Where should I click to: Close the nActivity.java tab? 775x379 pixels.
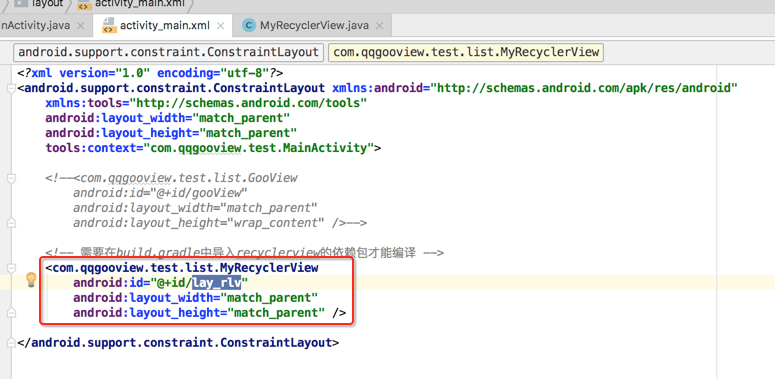(82, 26)
